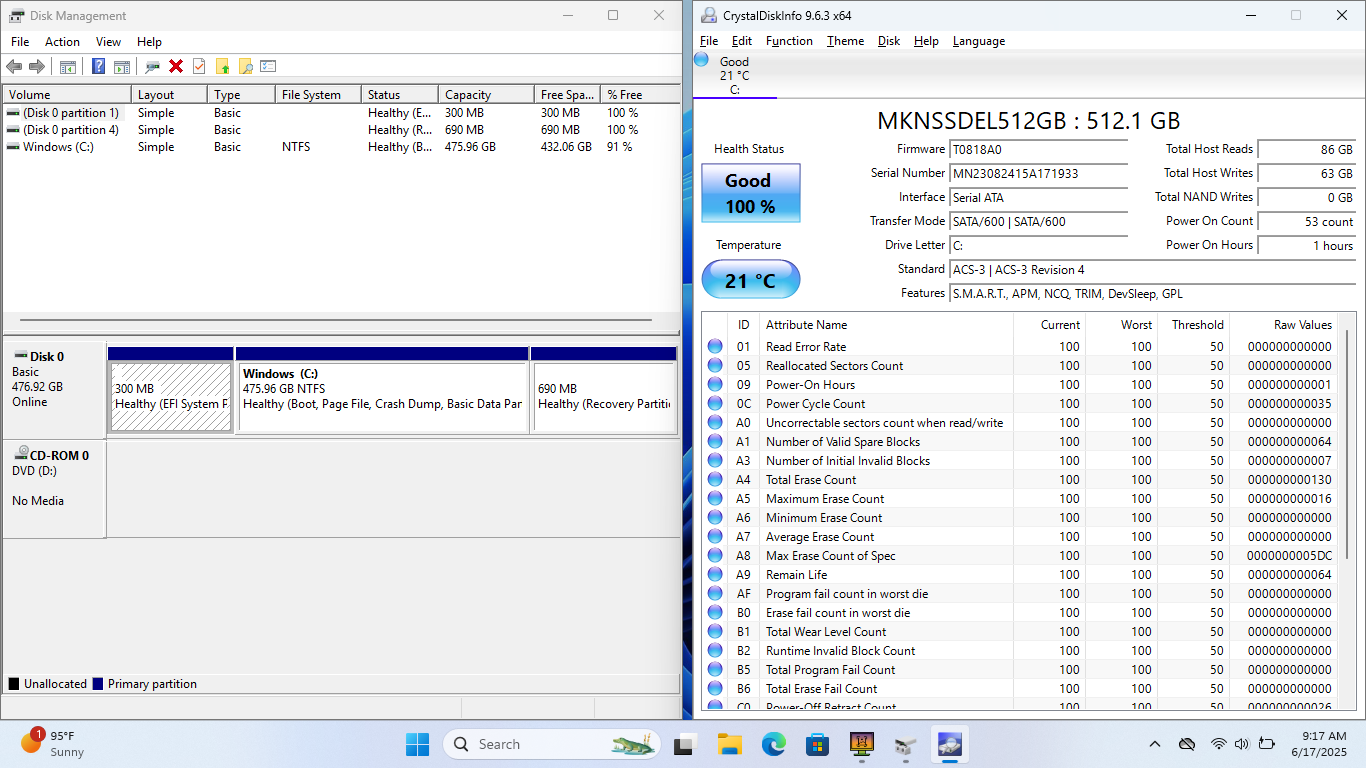Open Help via the blue question mark icon

98,66
